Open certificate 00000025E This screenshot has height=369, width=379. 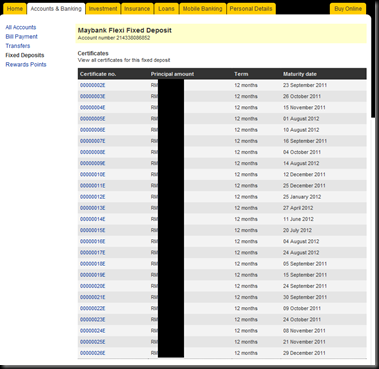[x=93, y=342]
